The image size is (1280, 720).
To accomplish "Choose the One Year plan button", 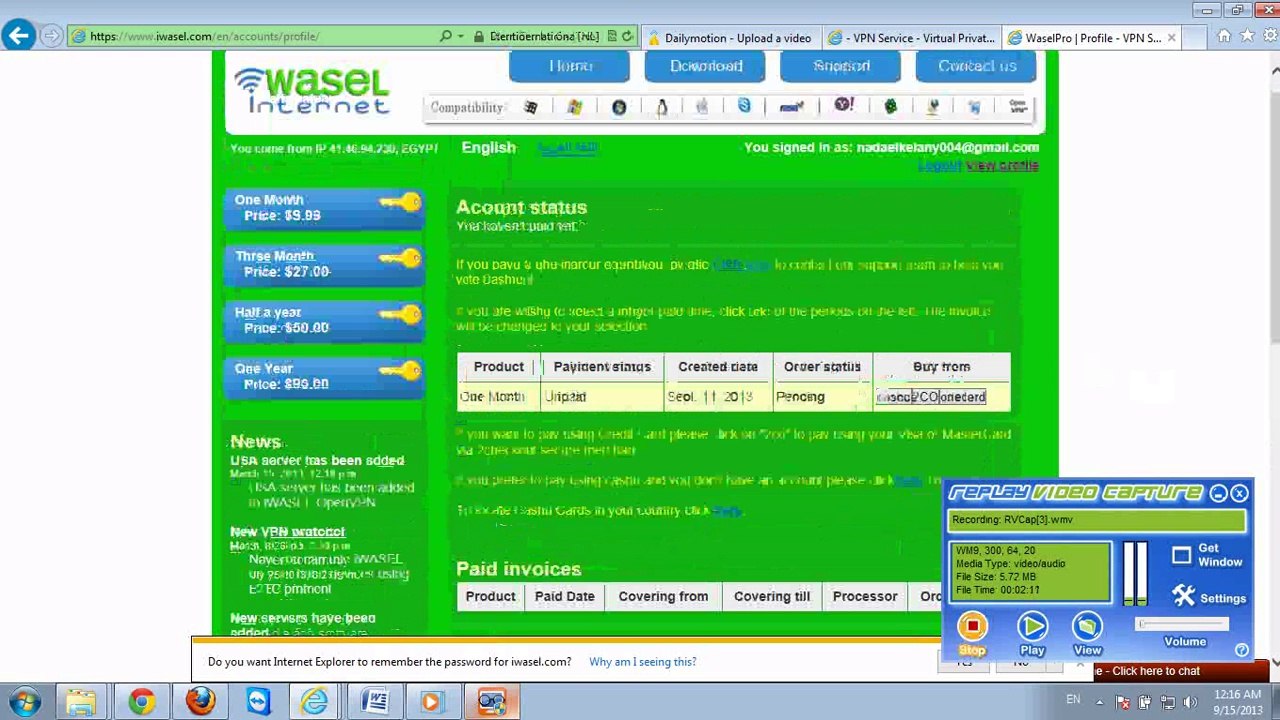I will [324, 376].
